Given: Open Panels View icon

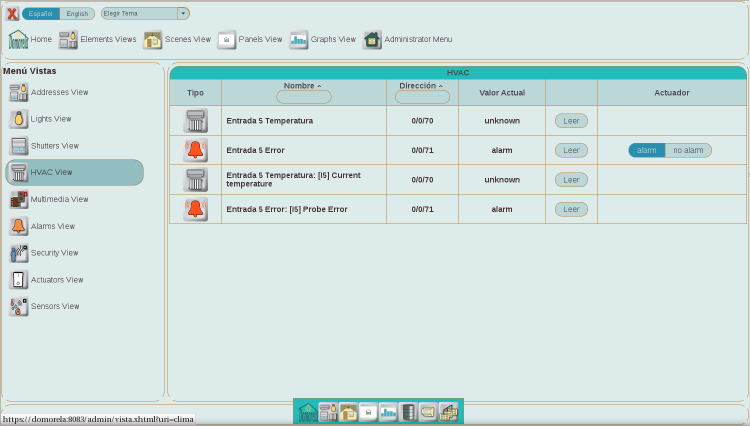Looking at the screenshot, I should point(226,40).
